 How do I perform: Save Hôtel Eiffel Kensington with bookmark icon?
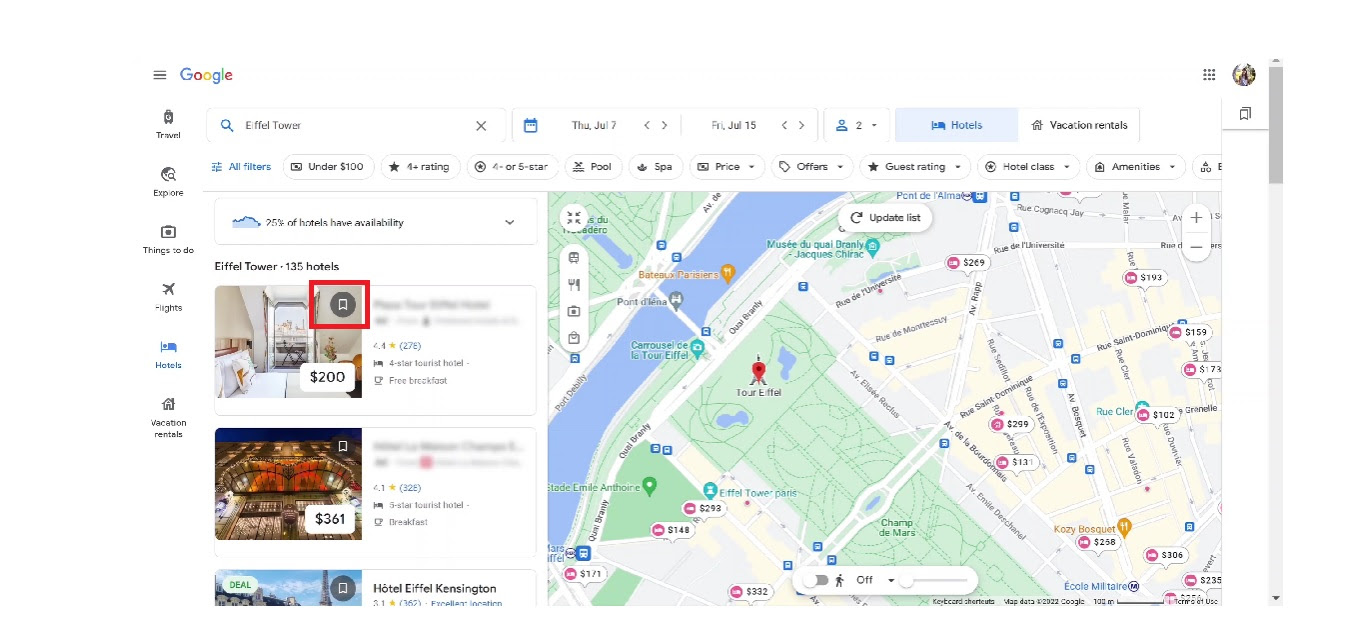click(342, 588)
